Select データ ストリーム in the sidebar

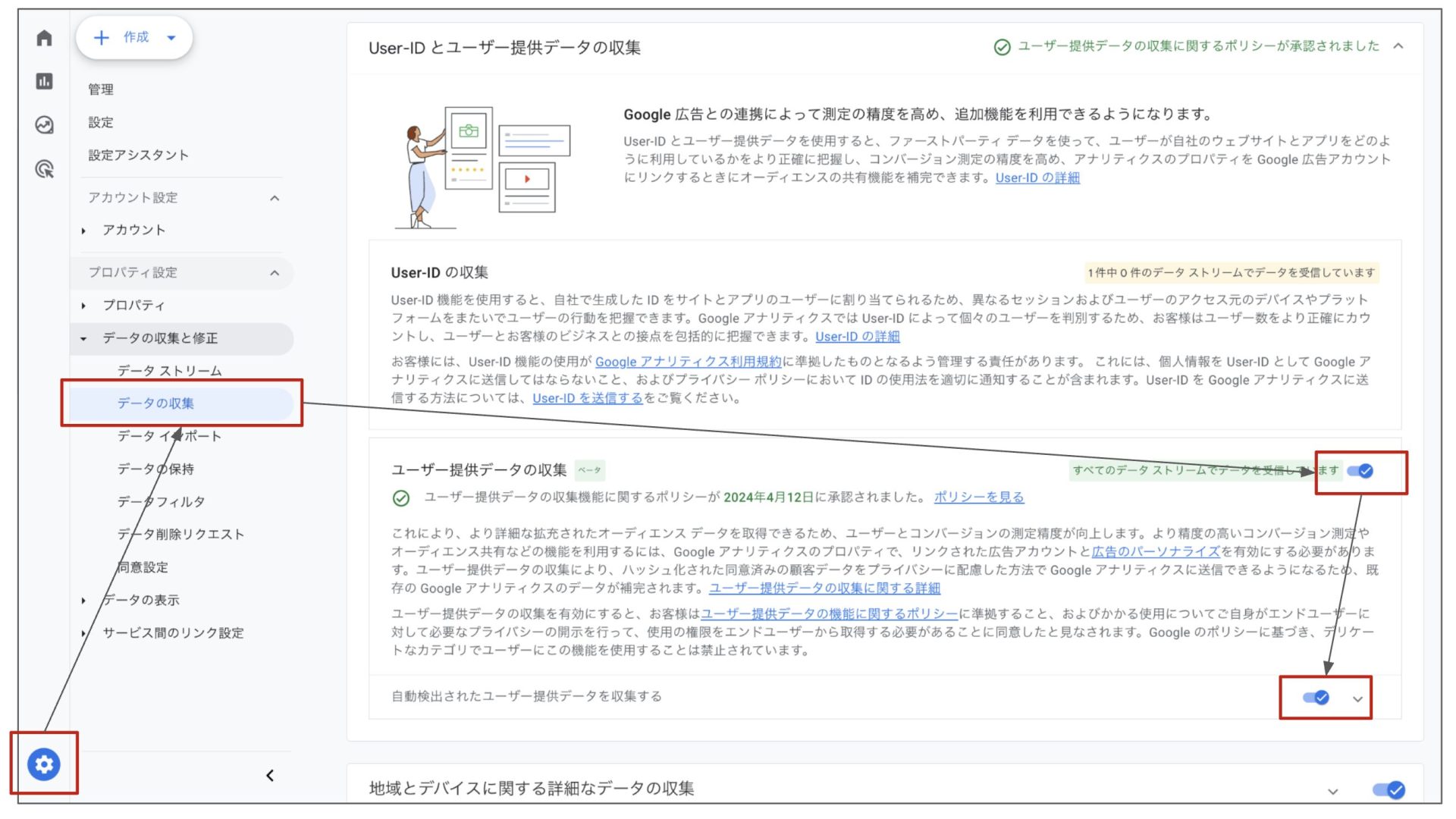[x=169, y=371]
